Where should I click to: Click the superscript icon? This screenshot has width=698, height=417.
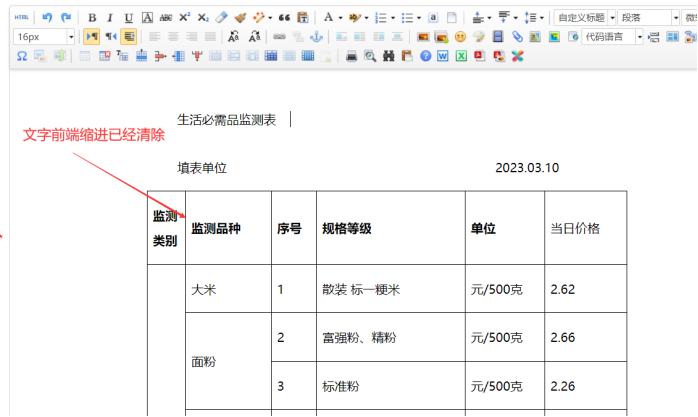[185, 18]
